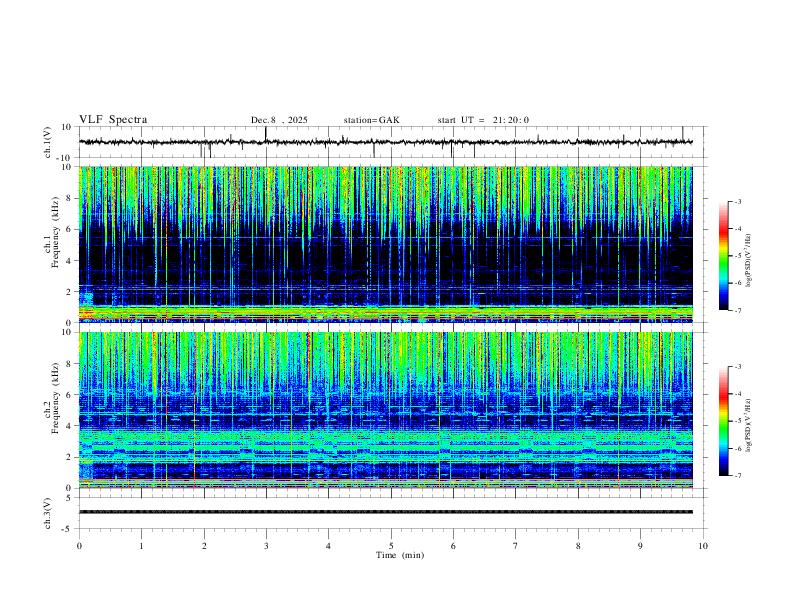Click the "start UT = 21:20:0" text
The width and height of the screenshot is (792, 612).
[483, 120]
